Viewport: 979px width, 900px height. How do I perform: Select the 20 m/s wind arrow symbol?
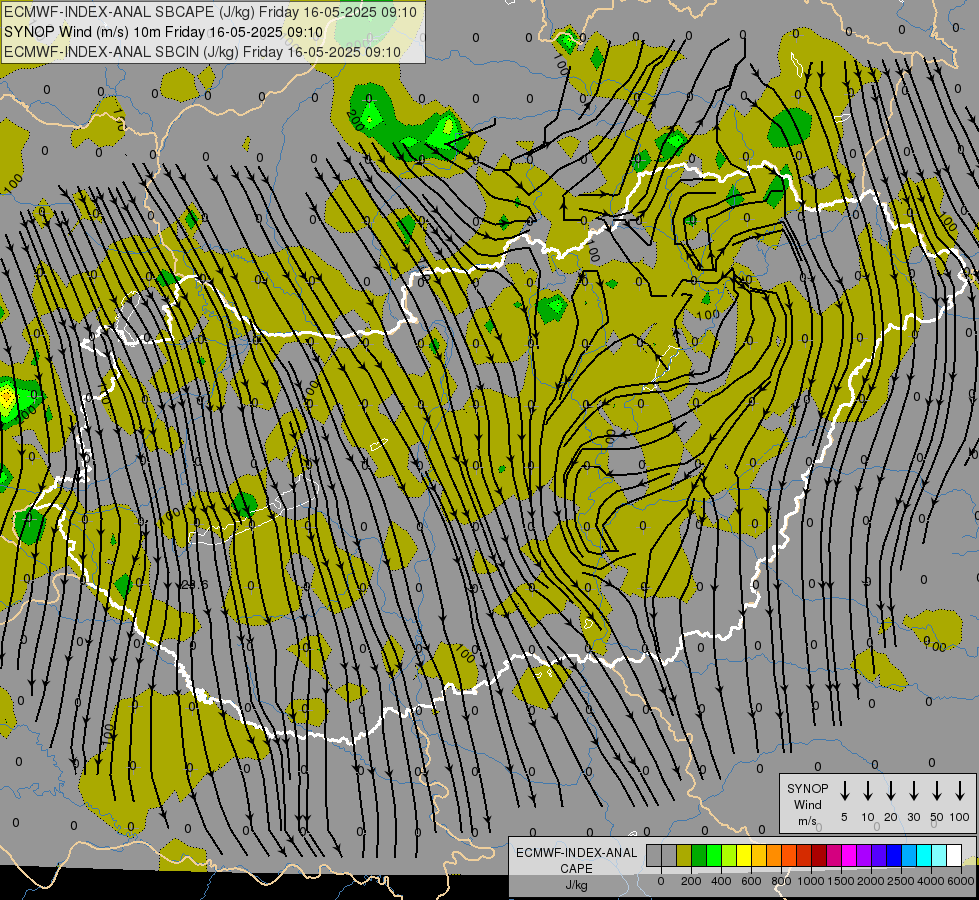[891, 790]
